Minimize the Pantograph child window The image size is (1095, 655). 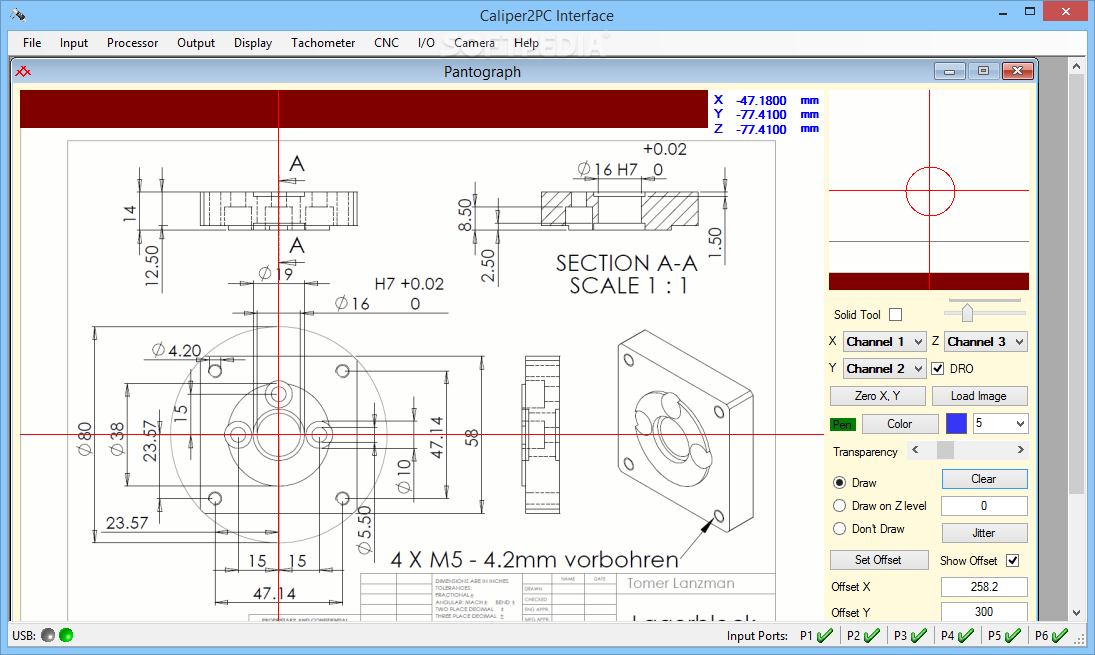[950, 71]
